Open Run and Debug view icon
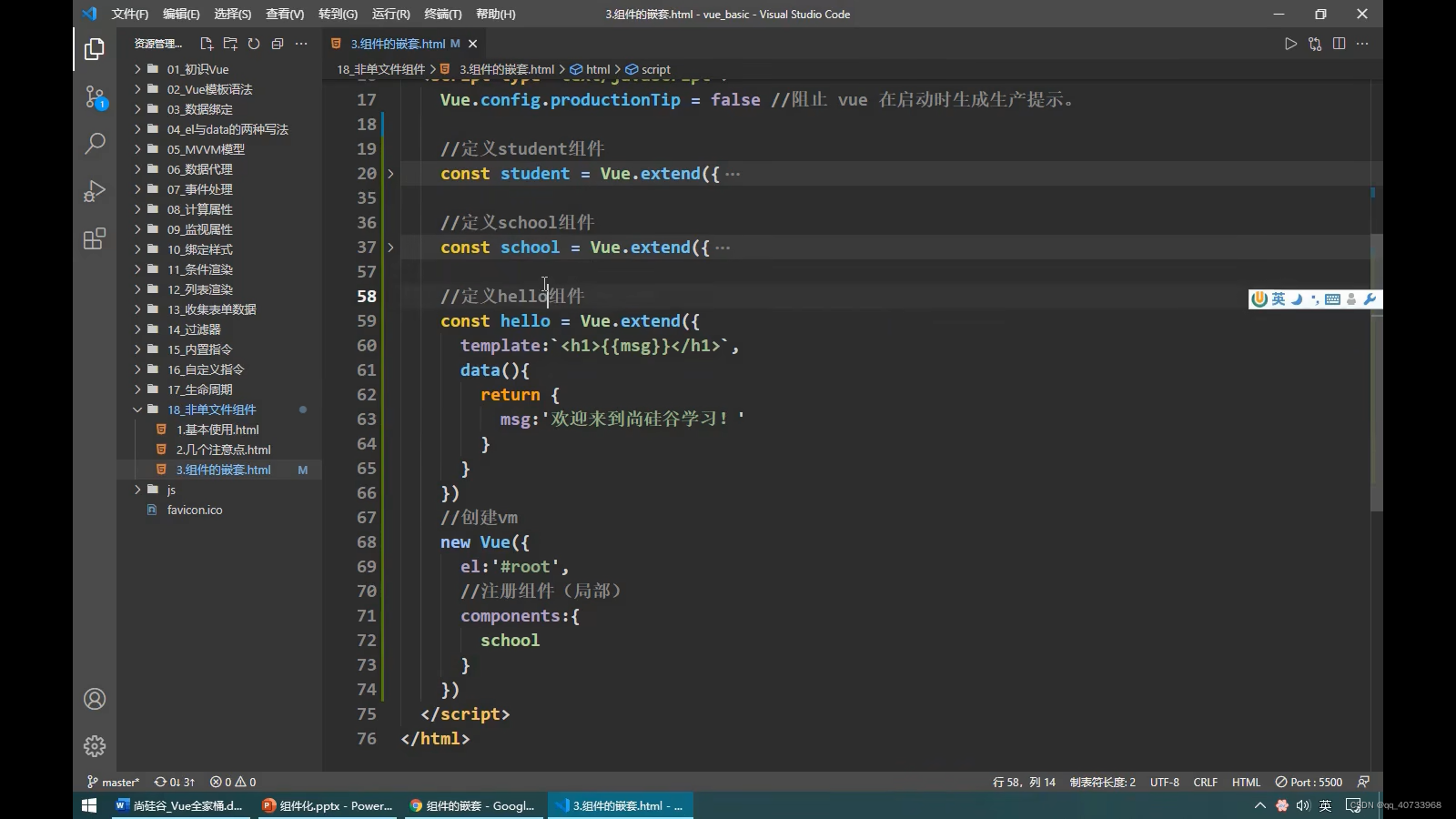This screenshot has height=819, width=1456. click(95, 191)
